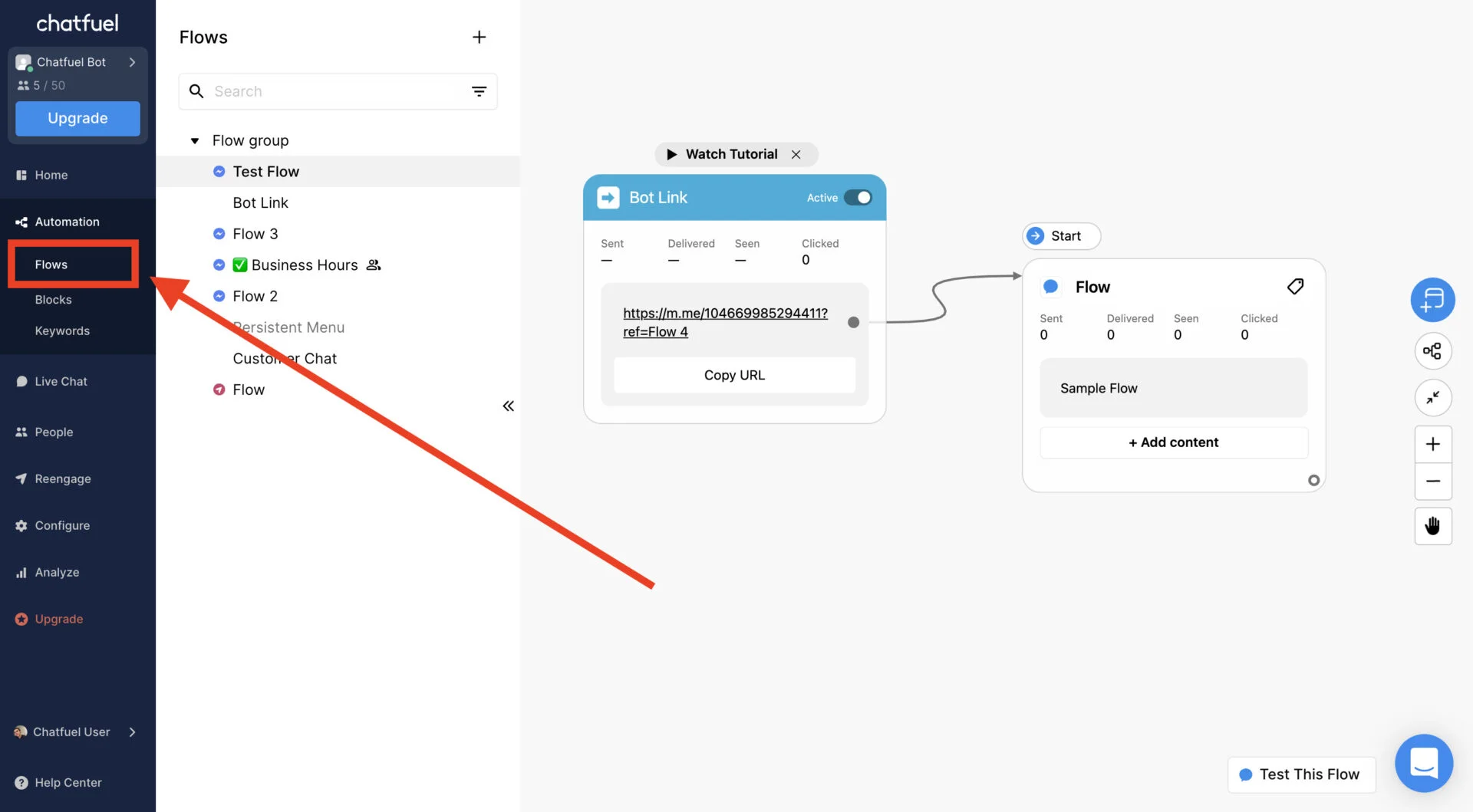Click Test This Flow button
Image resolution: width=1473 pixels, height=812 pixels.
(x=1301, y=774)
